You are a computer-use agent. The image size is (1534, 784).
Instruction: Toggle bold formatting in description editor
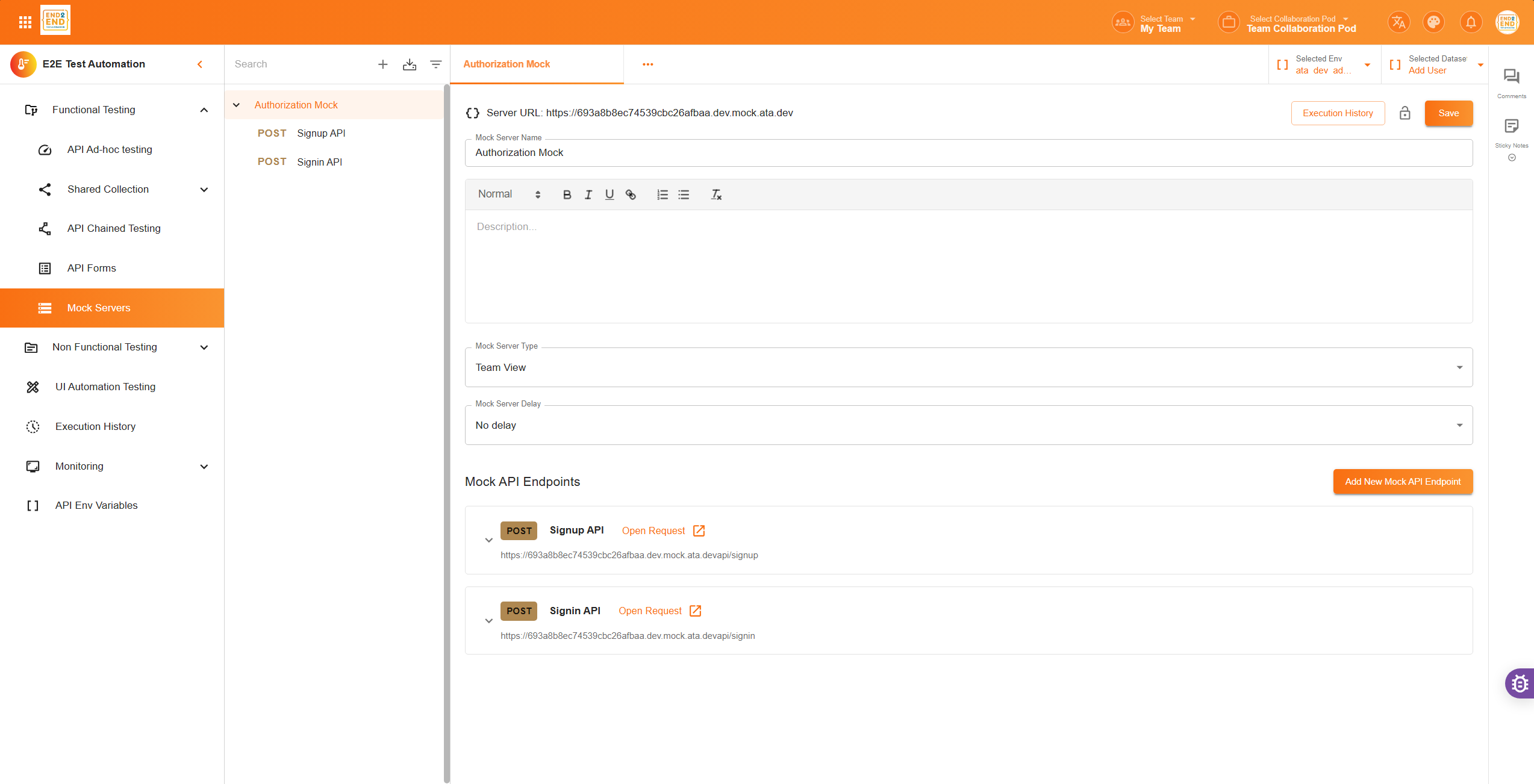pyautogui.click(x=566, y=194)
